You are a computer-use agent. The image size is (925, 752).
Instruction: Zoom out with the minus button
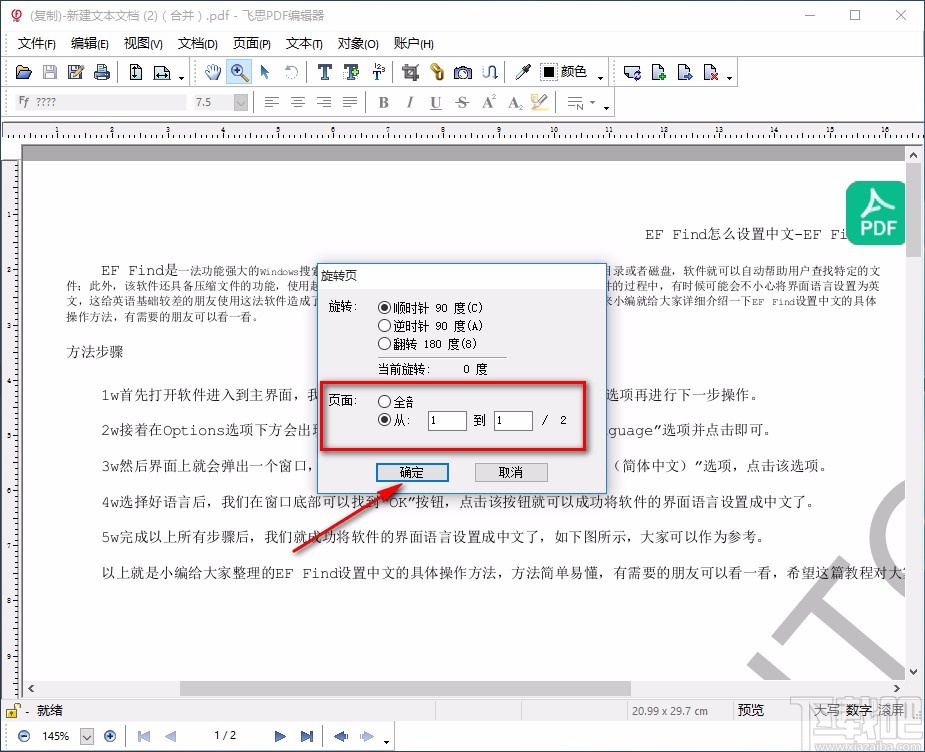pos(24,736)
